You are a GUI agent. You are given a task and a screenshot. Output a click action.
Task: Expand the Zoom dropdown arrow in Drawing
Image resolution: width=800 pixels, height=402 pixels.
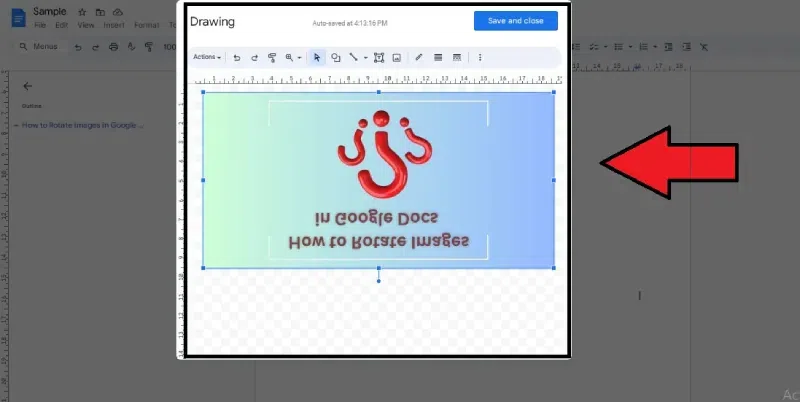click(x=299, y=58)
